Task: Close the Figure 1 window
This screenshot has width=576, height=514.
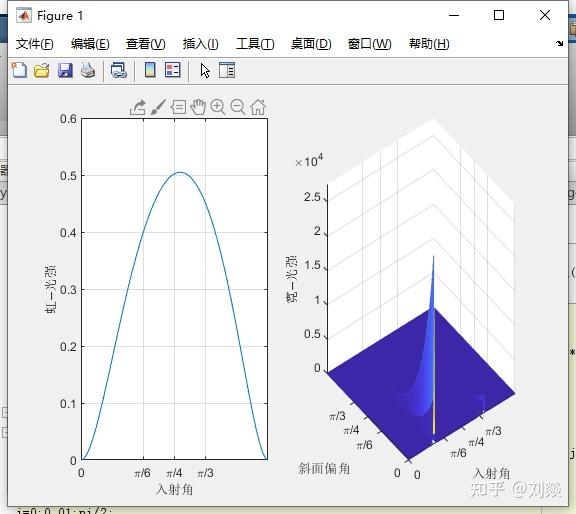Action: click(545, 15)
